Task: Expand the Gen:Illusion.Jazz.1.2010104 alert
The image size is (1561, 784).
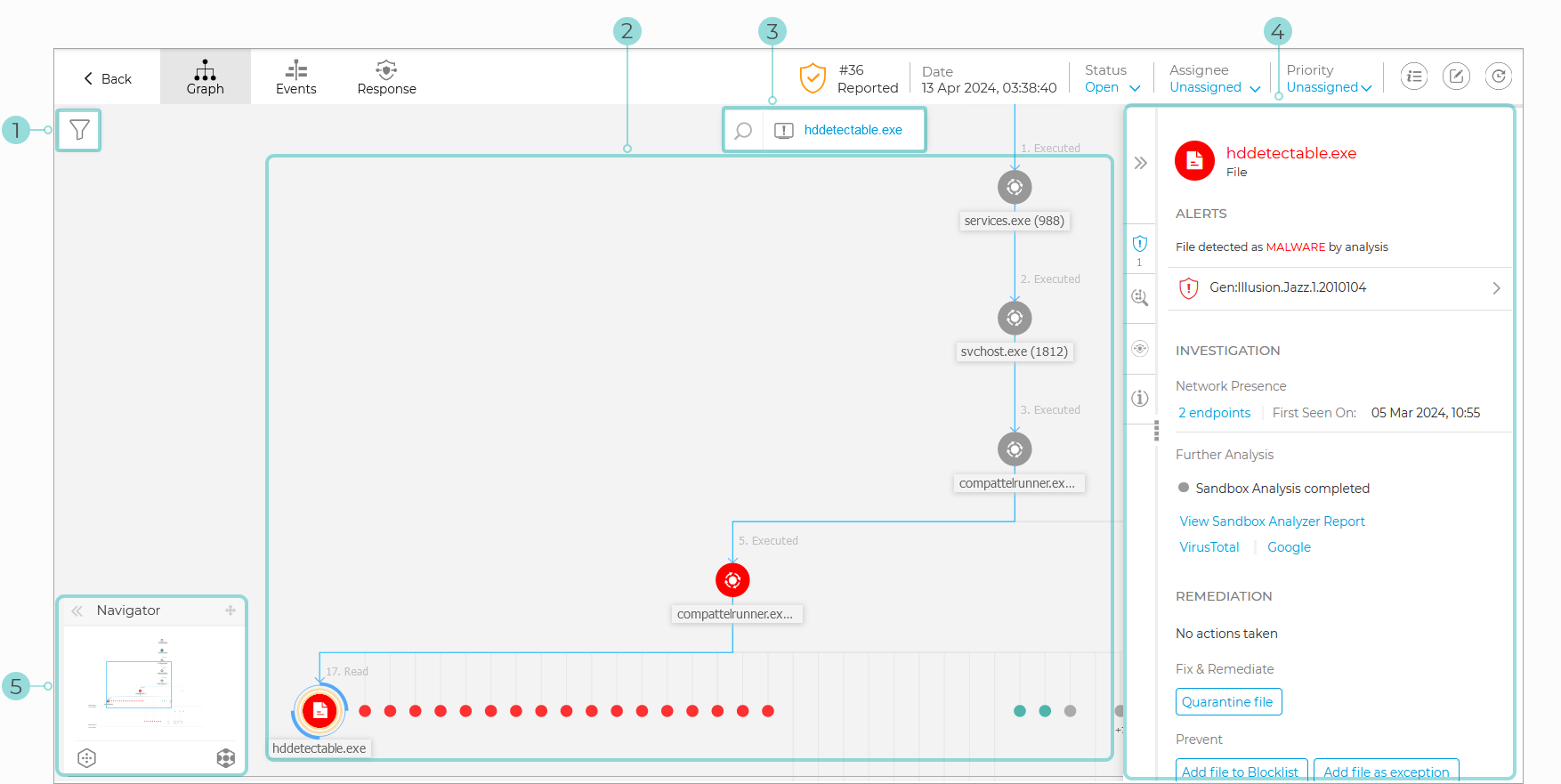Action: point(1339,288)
